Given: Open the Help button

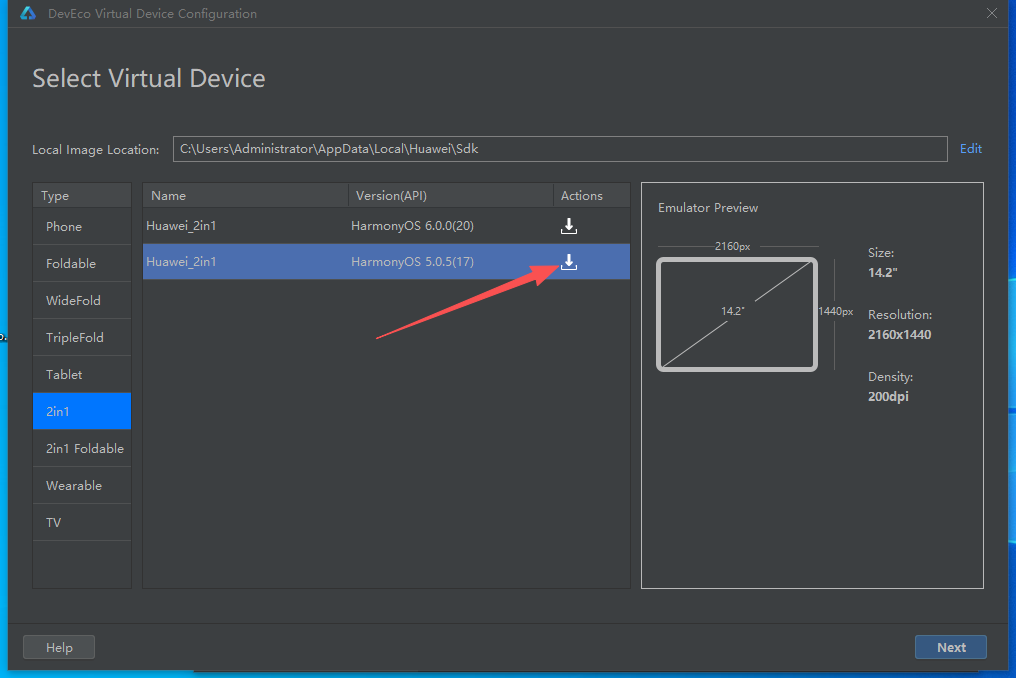Looking at the screenshot, I should click(x=59, y=647).
